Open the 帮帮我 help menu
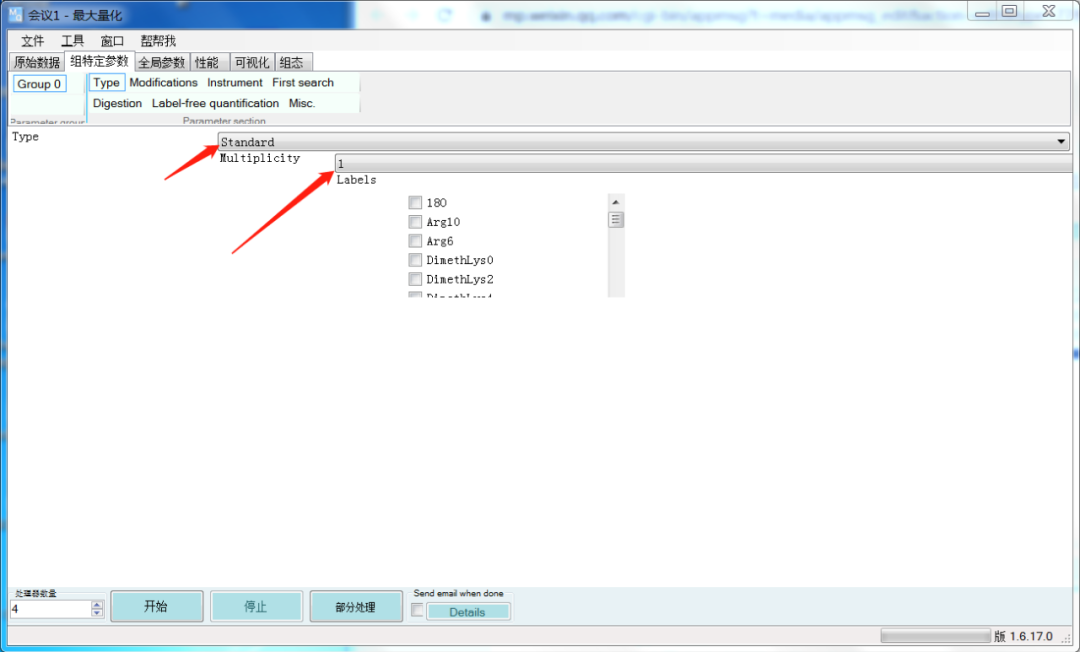The image size is (1080, 652). point(156,41)
